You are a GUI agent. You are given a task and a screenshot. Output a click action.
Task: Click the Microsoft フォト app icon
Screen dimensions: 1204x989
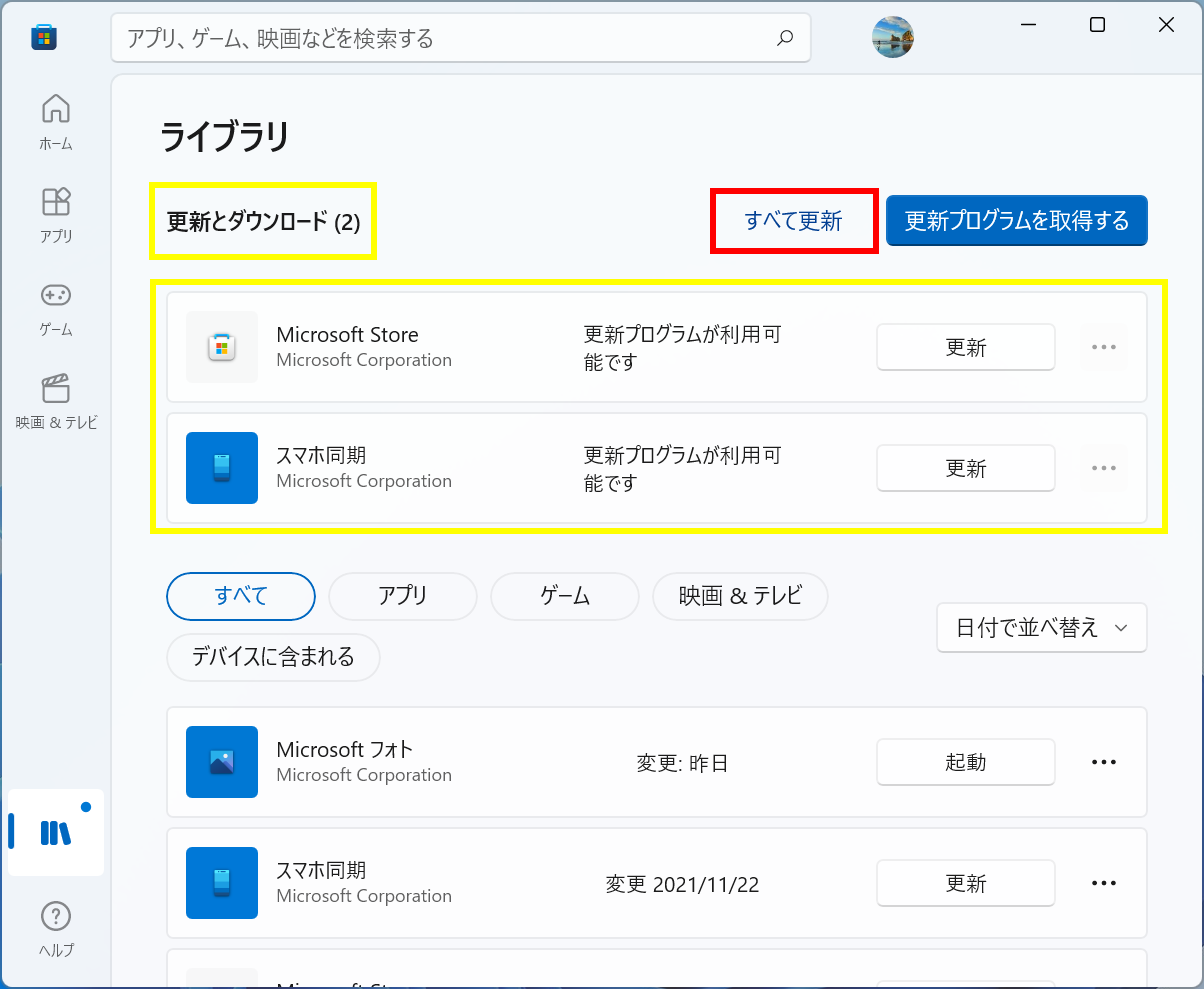[222, 762]
